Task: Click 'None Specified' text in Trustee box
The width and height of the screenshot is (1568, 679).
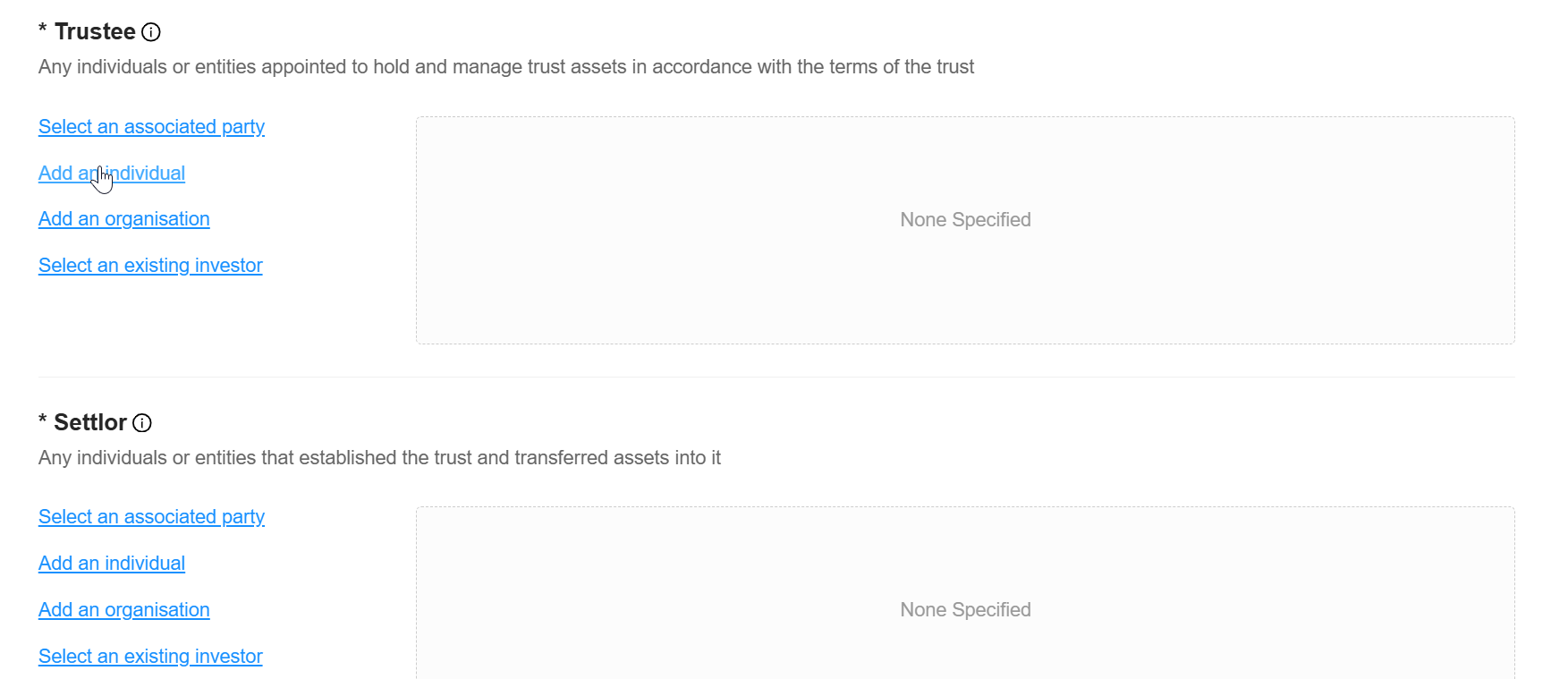Action: tap(965, 220)
